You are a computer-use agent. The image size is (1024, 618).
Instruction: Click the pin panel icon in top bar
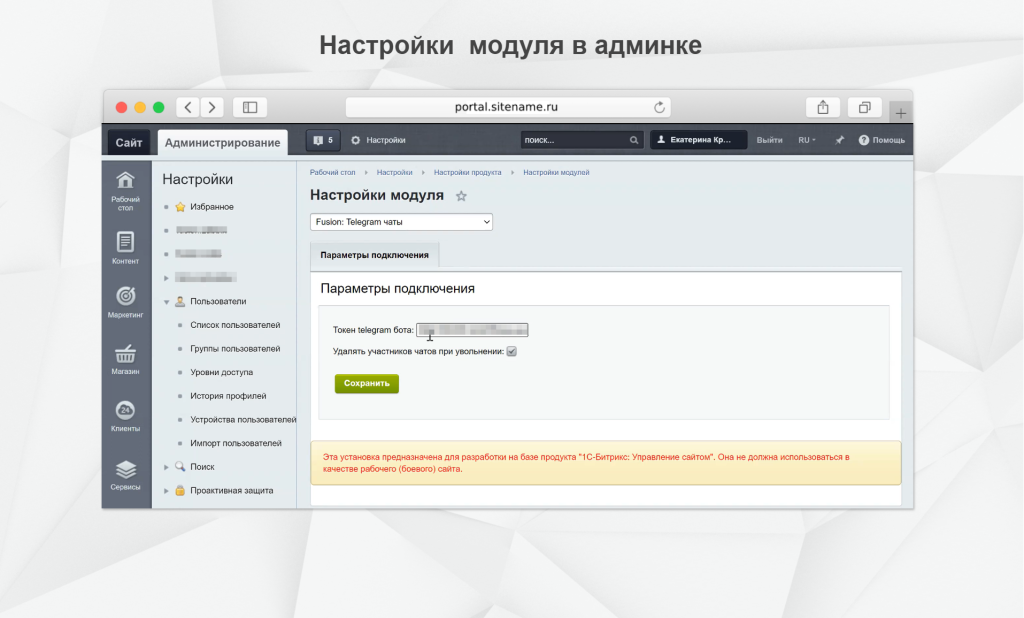(x=840, y=140)
